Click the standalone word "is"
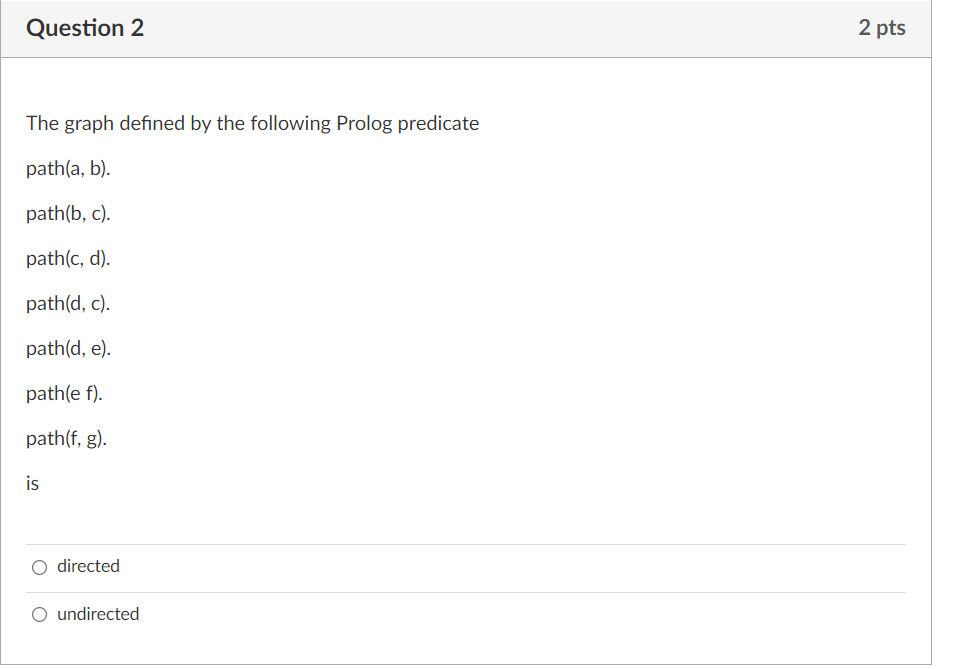 pyautogui.click(x=32, y=484)
